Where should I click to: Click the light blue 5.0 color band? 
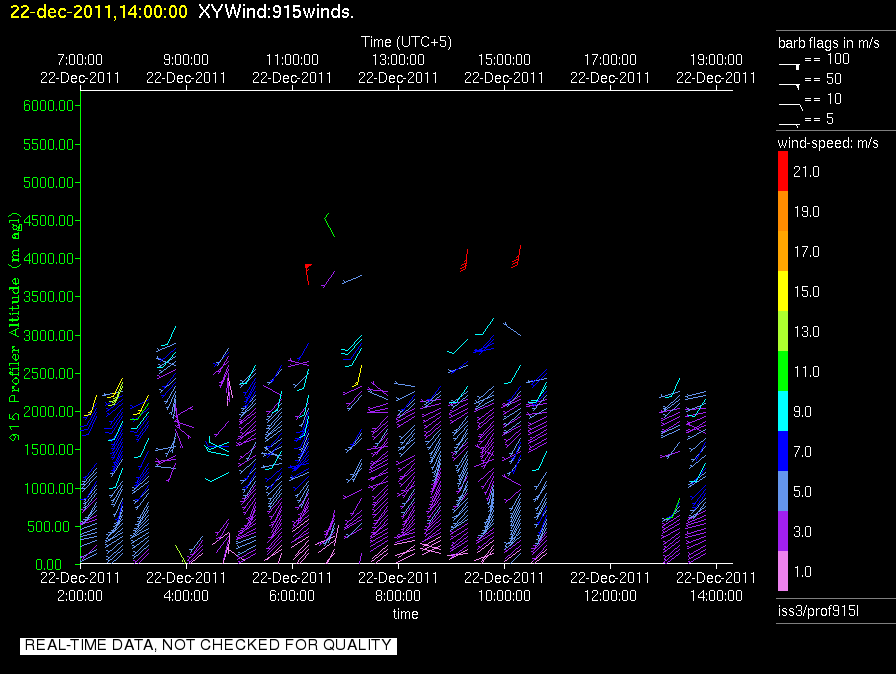click(783, 491)
